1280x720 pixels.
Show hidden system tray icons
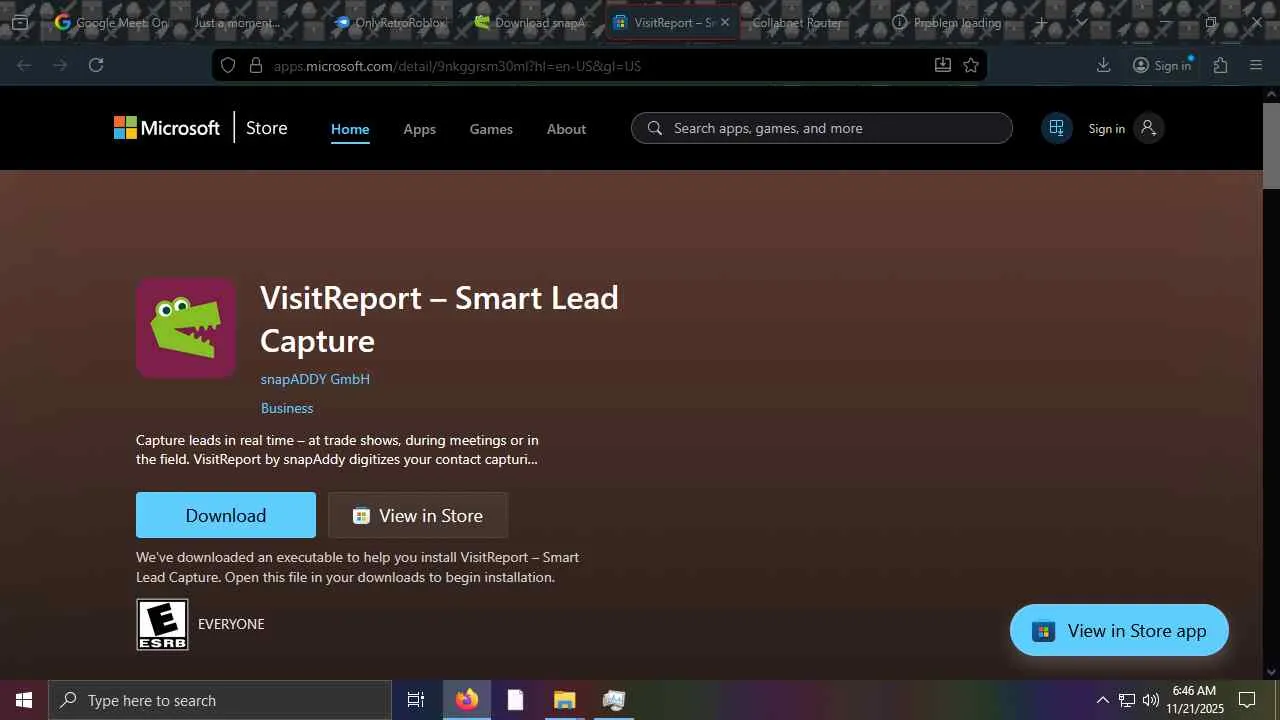click(x=1102, y=700)
